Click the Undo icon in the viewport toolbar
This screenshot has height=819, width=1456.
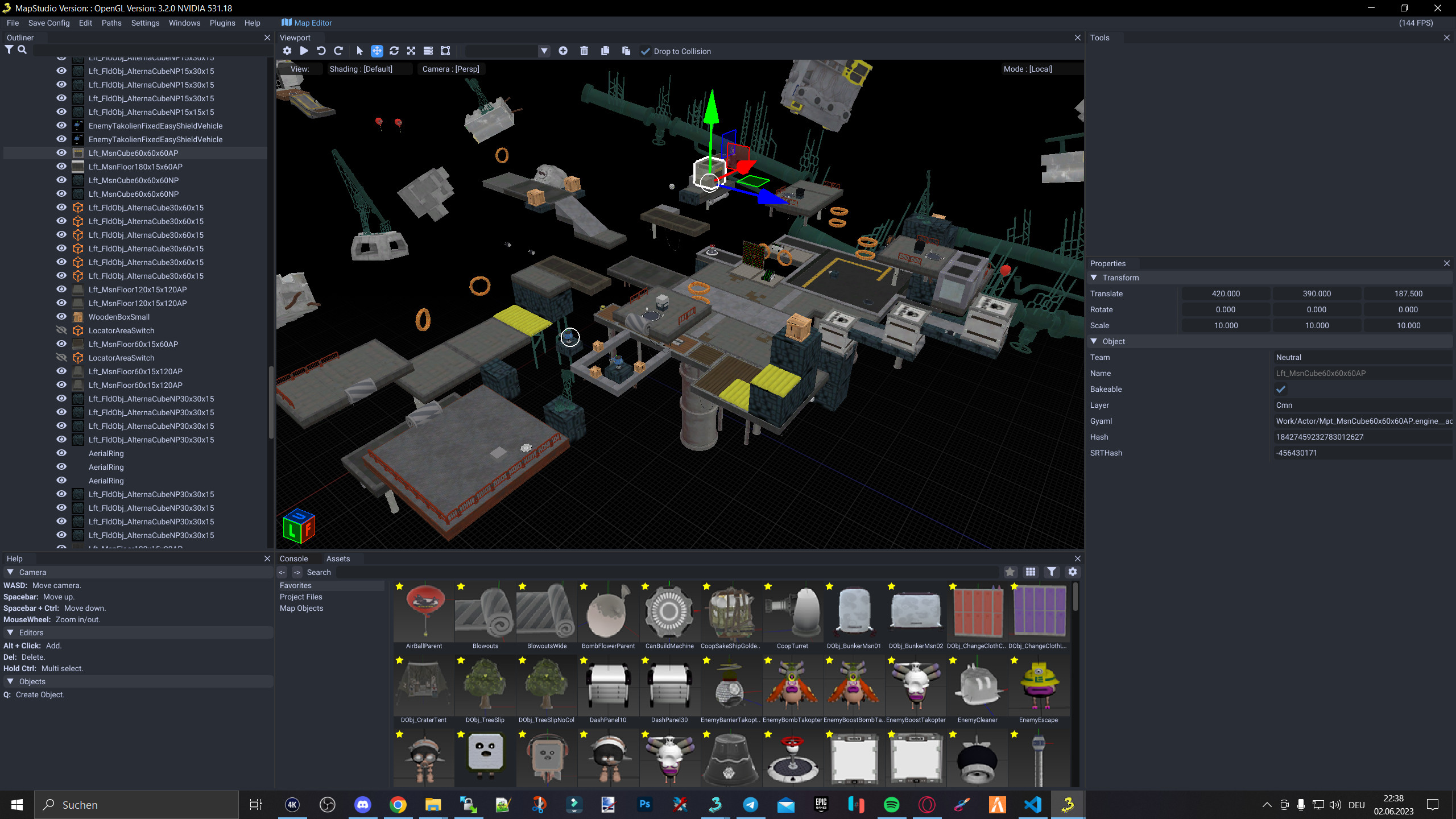(321, 51)
